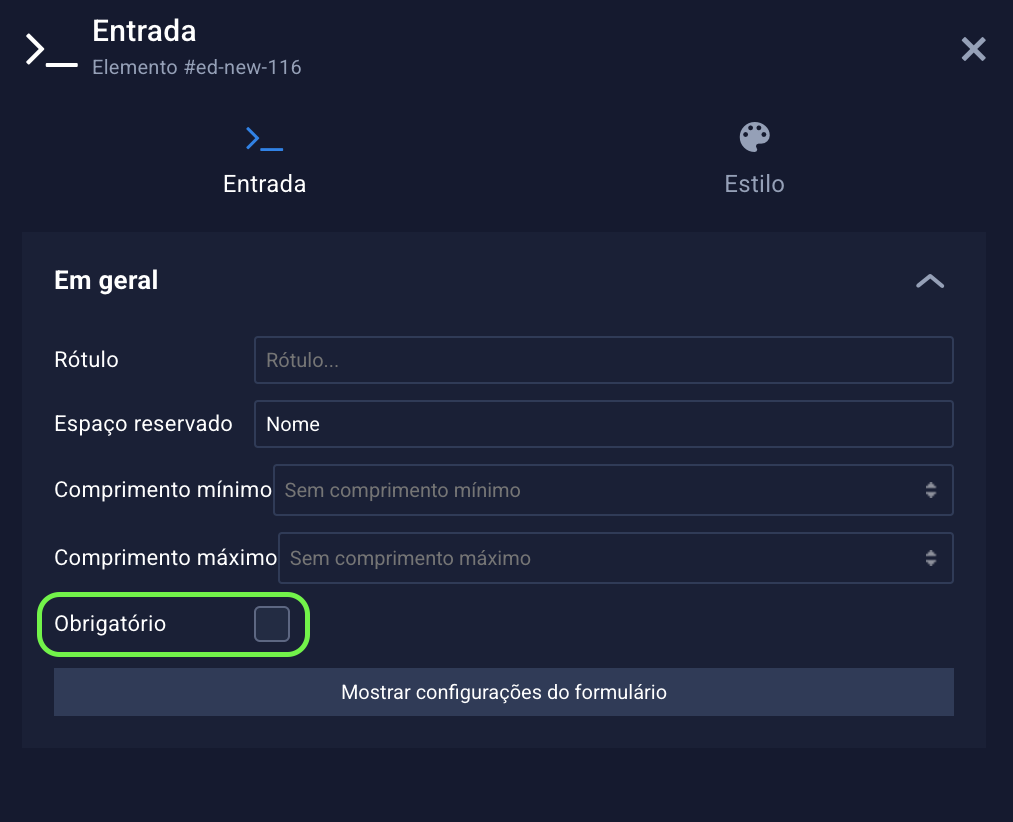The width and height of the screenshot is (1013, 822).
Task: Decrease Comprimento máximo with the down arrow
Action: coord(931,563)
